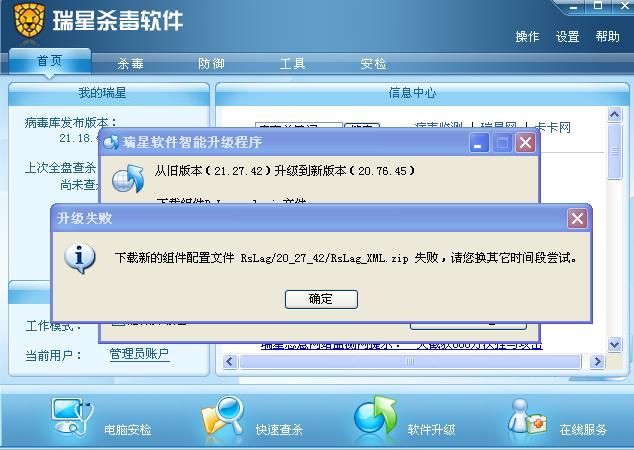Click the 软件升级 label
This screenshot has height=450, width=634.
point(431,430)
